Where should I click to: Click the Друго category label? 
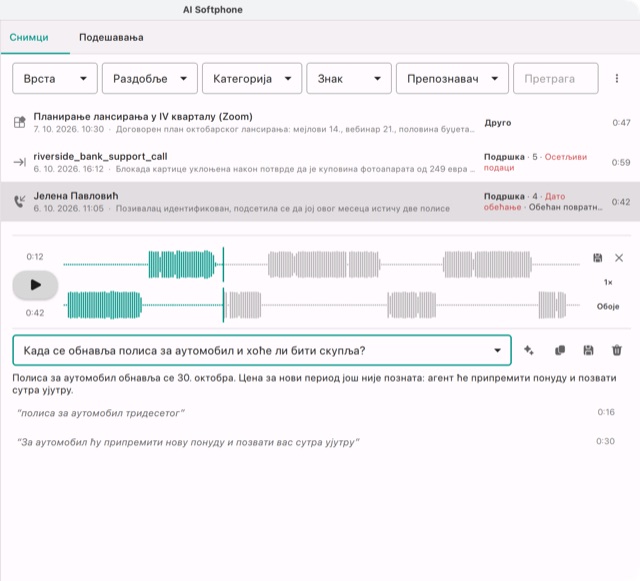(x=498, y=123)
